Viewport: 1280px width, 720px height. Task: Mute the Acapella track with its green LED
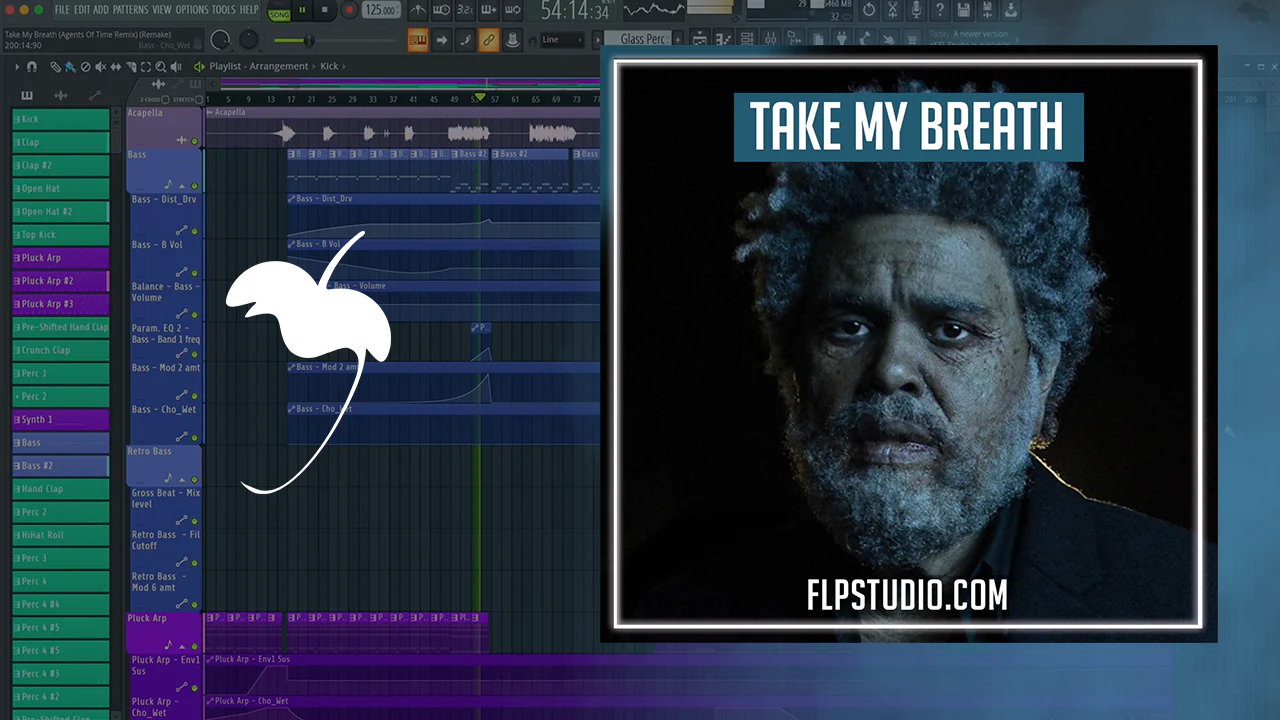point(195,141)
